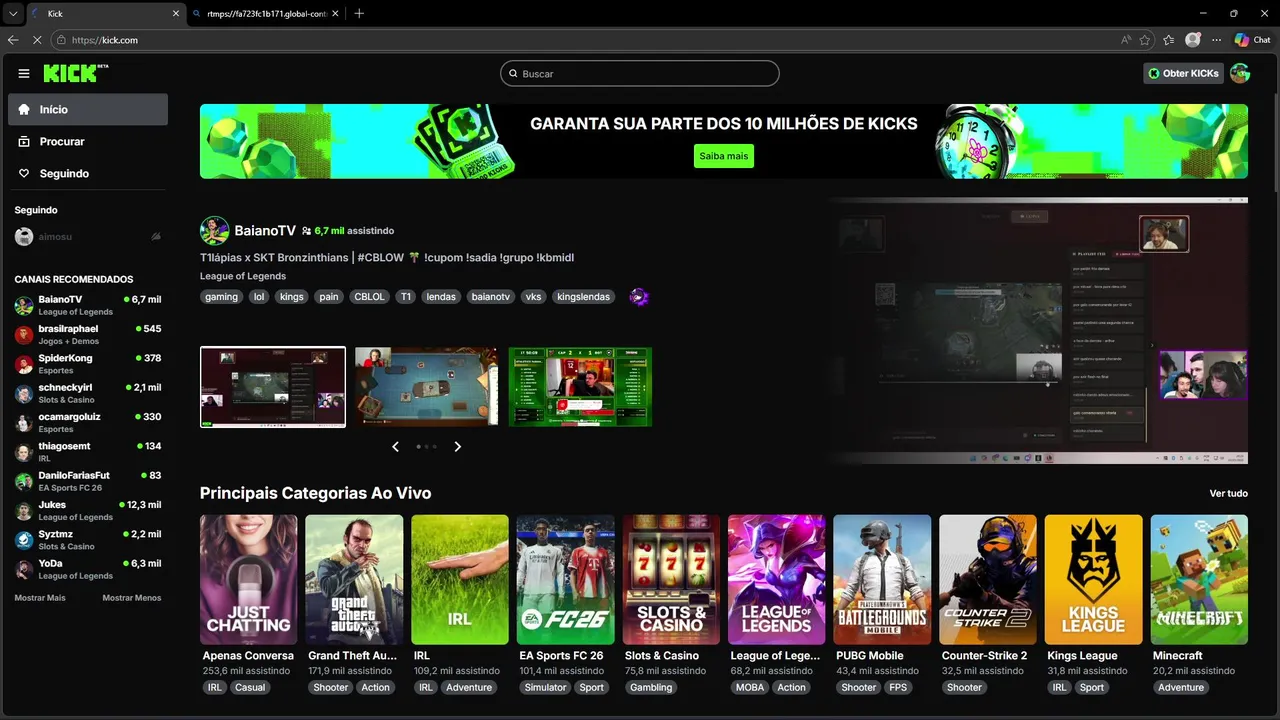Open the browser profile icon
Image resolution: width=1280 pixels, height=720 pixels.
coord(1192,40)
